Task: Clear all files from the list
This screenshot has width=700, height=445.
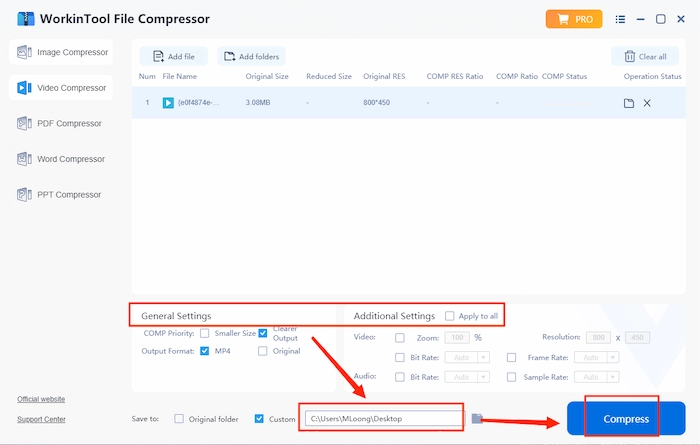Action: click(x=645, y=57)
